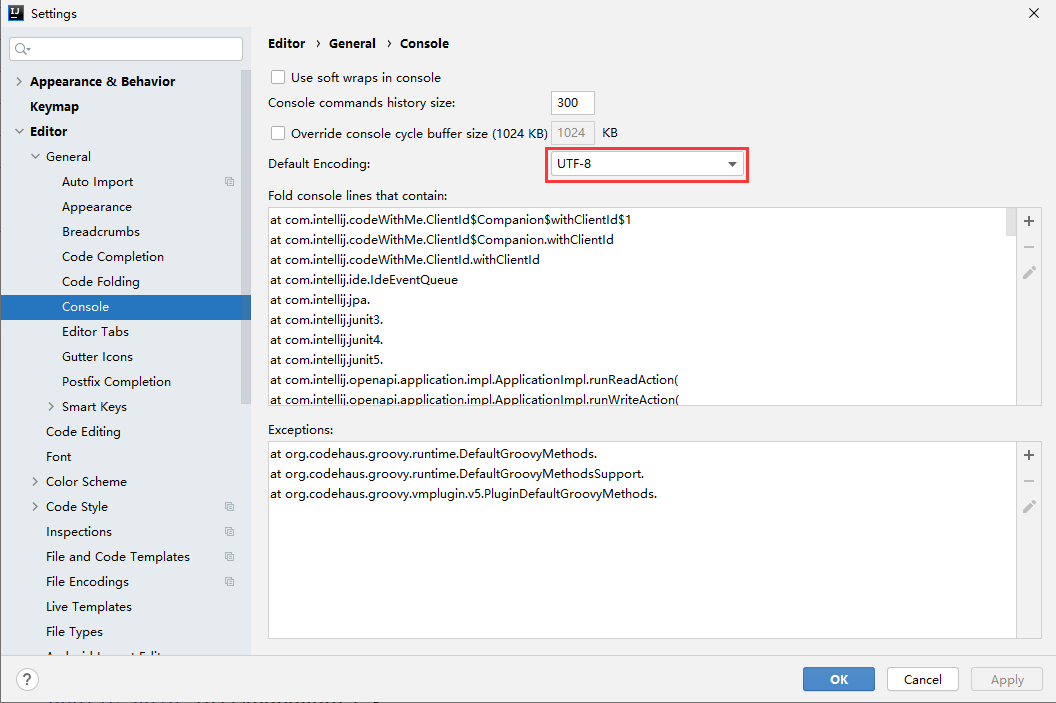Image resolution: width=1056 pixels, height=703 pixels.
Task: Open Code Editing settings
Action: pyautogui.click(x=84, y=432)
